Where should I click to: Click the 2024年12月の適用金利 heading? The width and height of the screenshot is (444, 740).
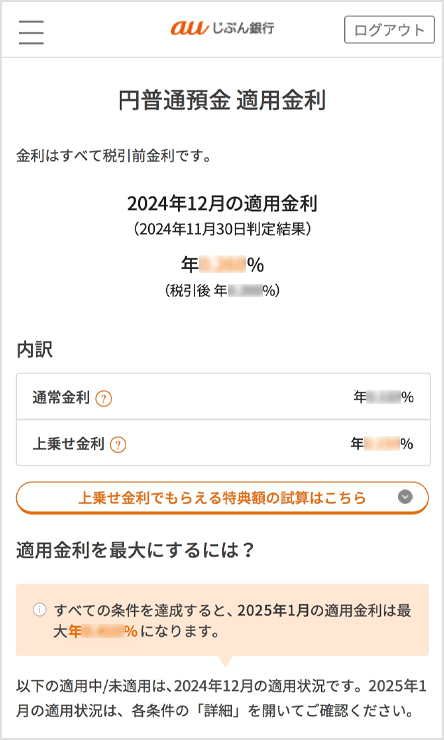(x=222, y=204)
